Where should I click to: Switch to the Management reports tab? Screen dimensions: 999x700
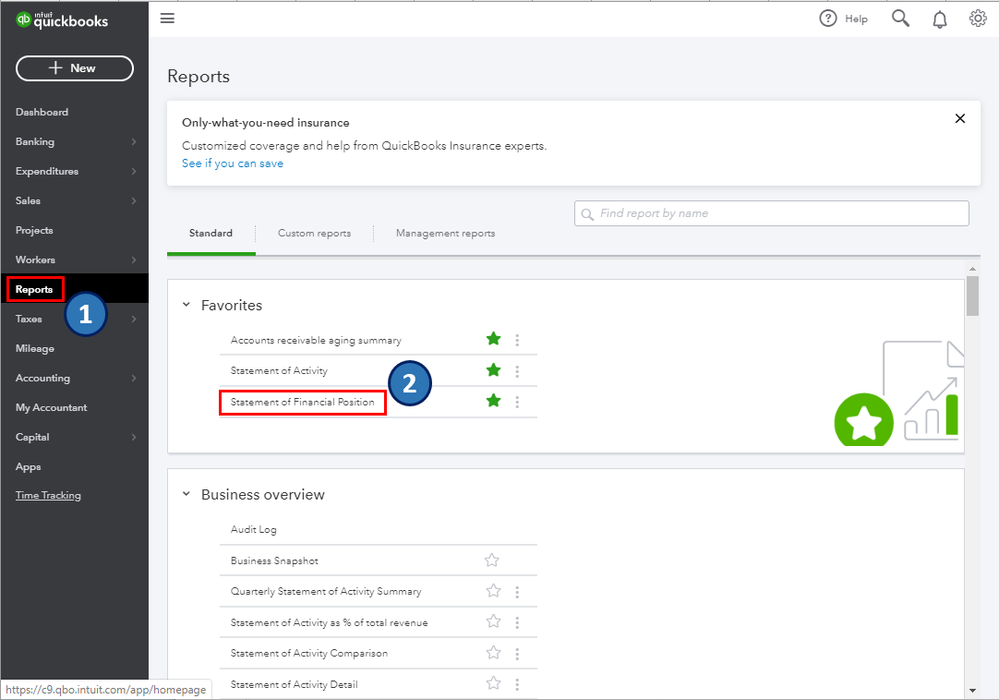(x=445, y=233)
